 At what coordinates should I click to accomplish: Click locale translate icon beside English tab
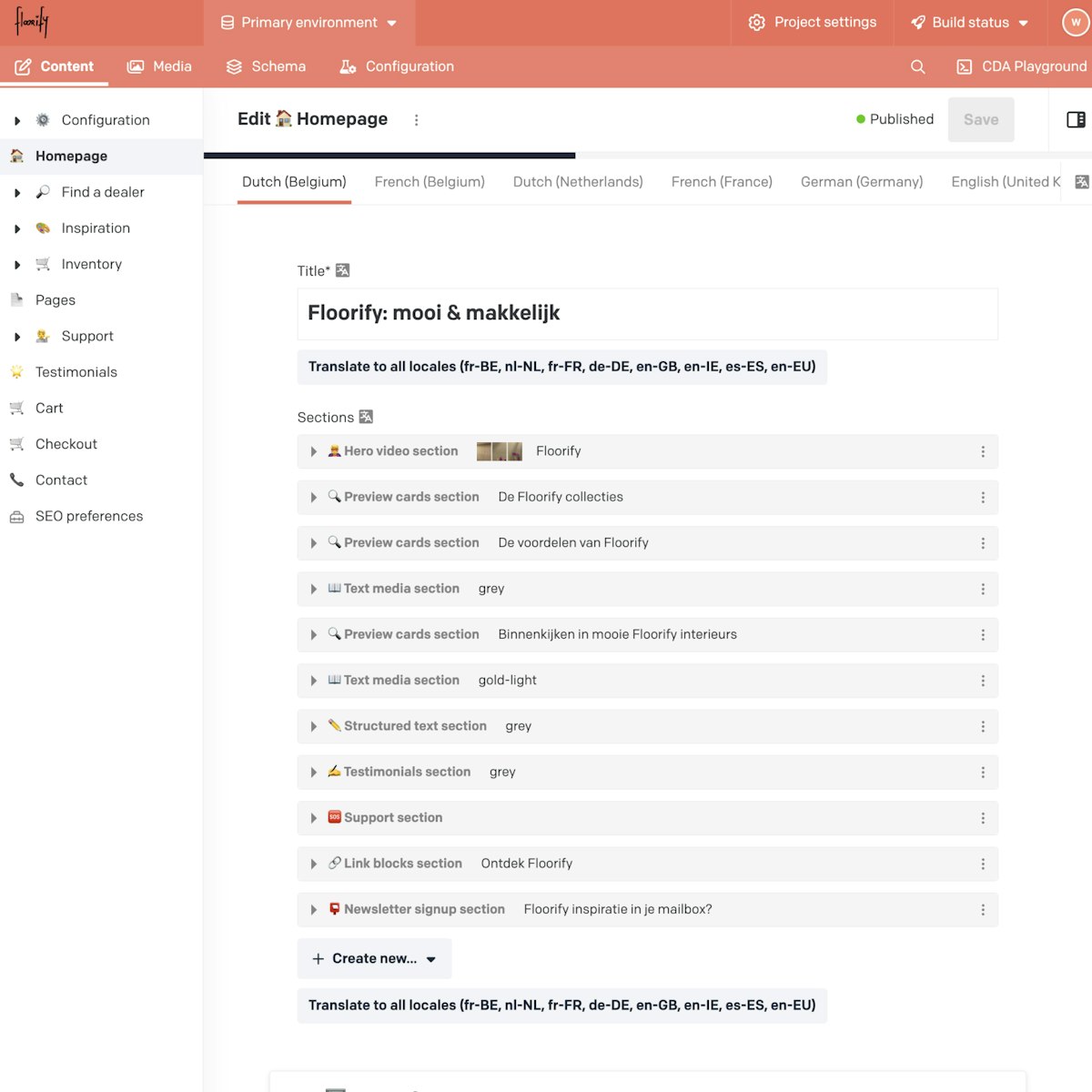(x=1081, y=182)
